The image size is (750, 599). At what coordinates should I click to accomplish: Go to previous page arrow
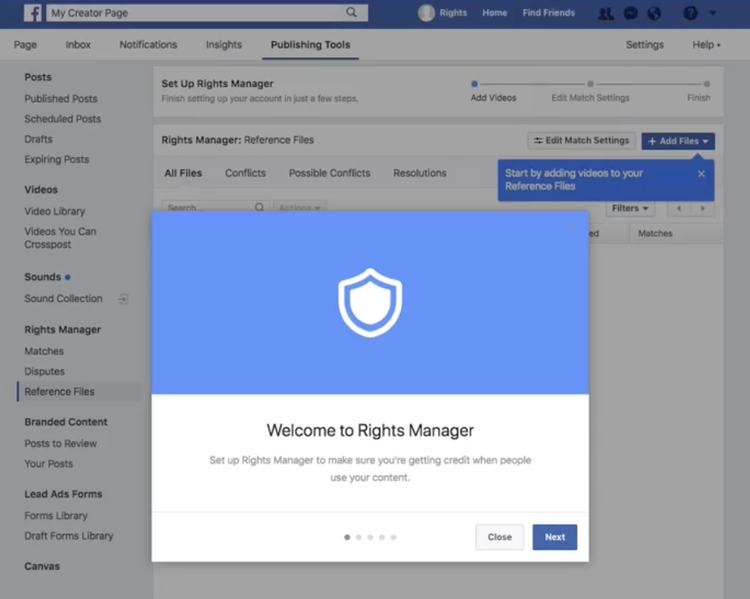679,208
